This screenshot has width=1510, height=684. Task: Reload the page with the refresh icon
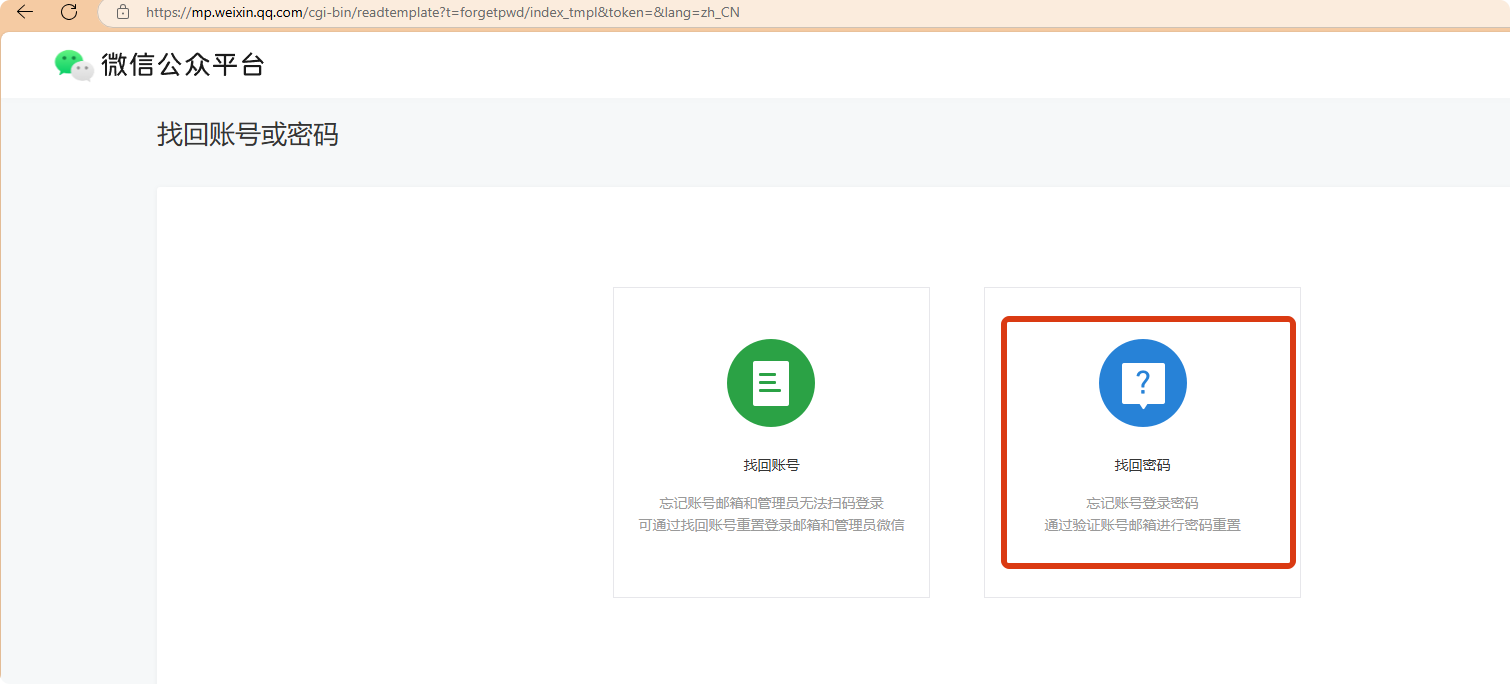[x=69, y=12]
